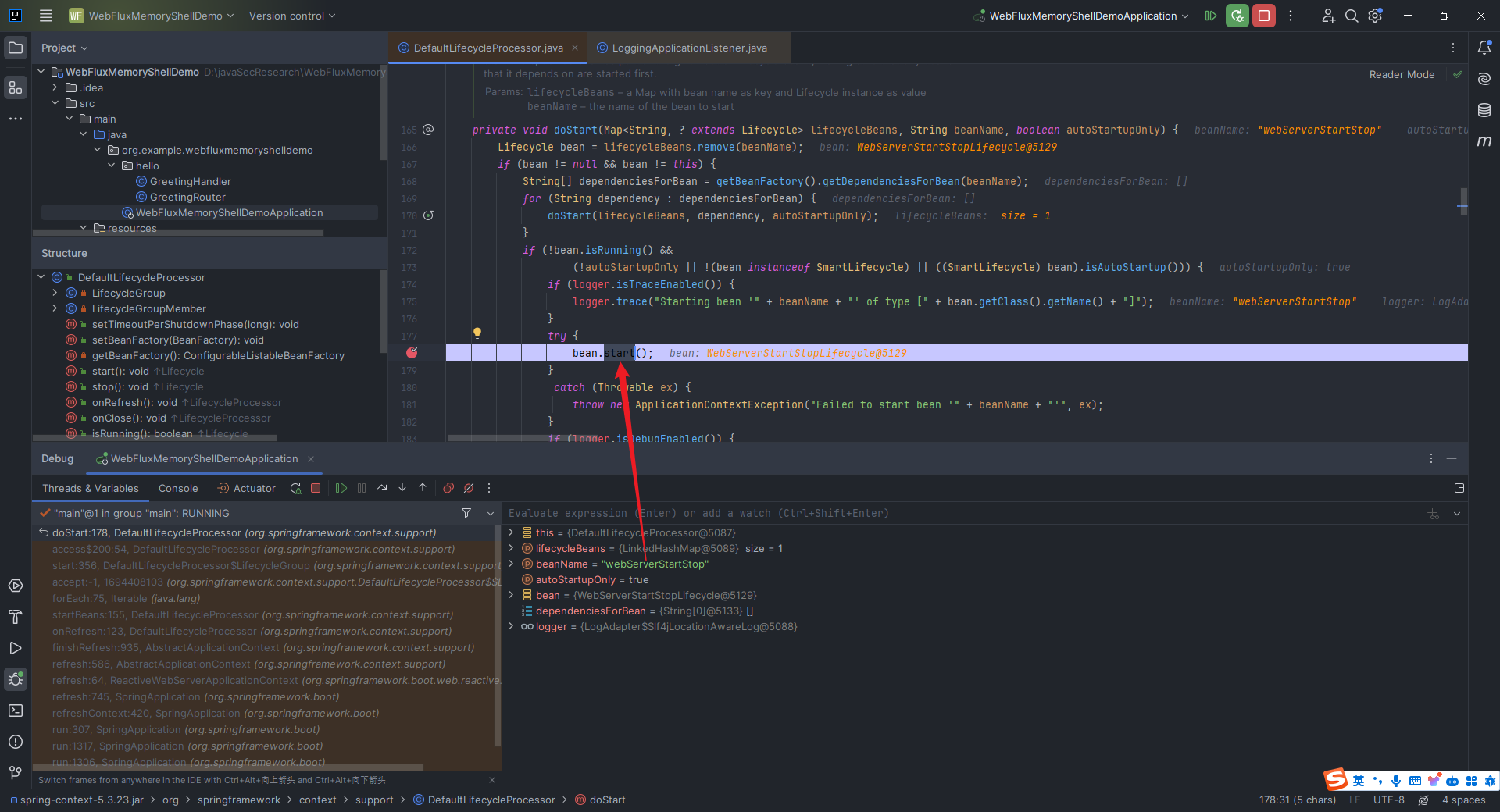View breakpoints double red circle icon
Screen dimensions: 1500x812
448,488
